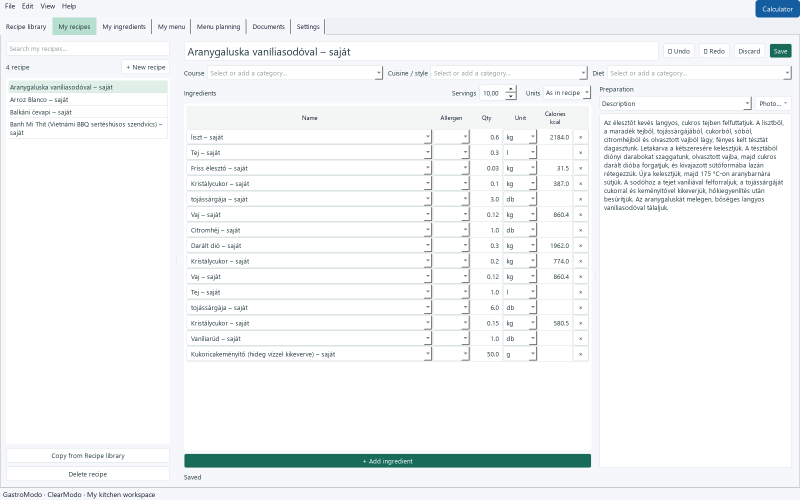Viewport: 800px width, 500px height.
Task: Remove the Kristálycukor row with 580.5 kcal
Action: click(580, 323)
